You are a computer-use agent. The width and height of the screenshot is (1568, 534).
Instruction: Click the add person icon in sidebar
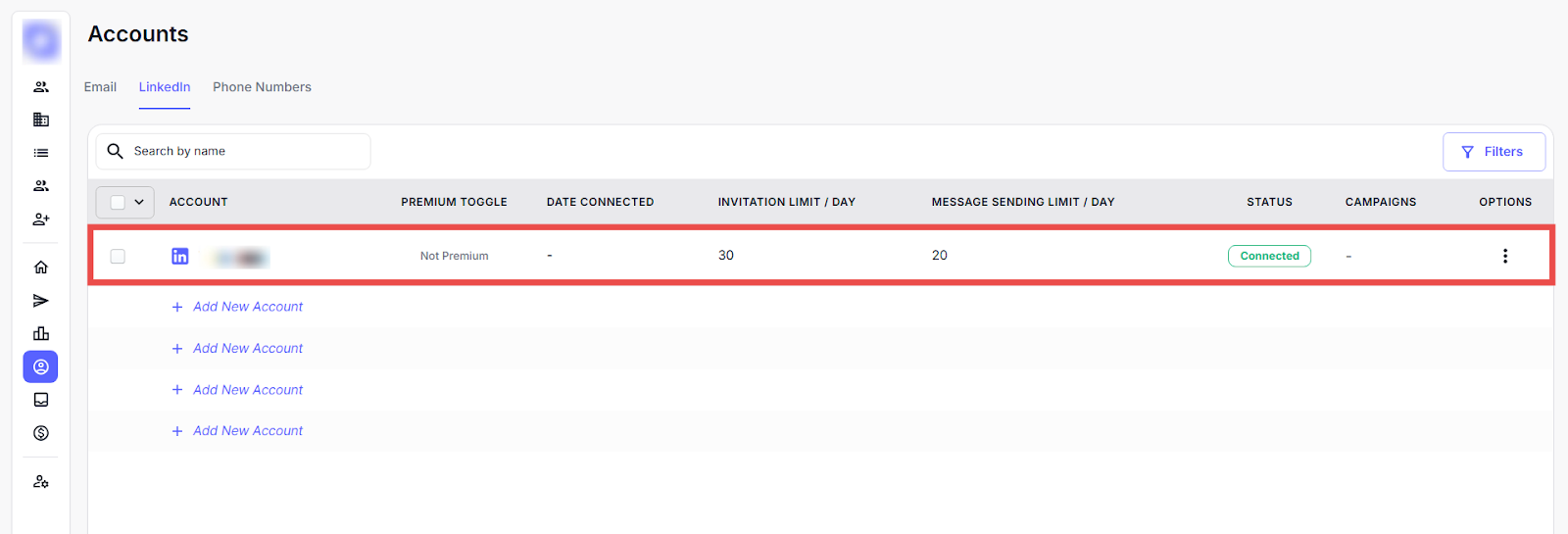coord(41,219)
